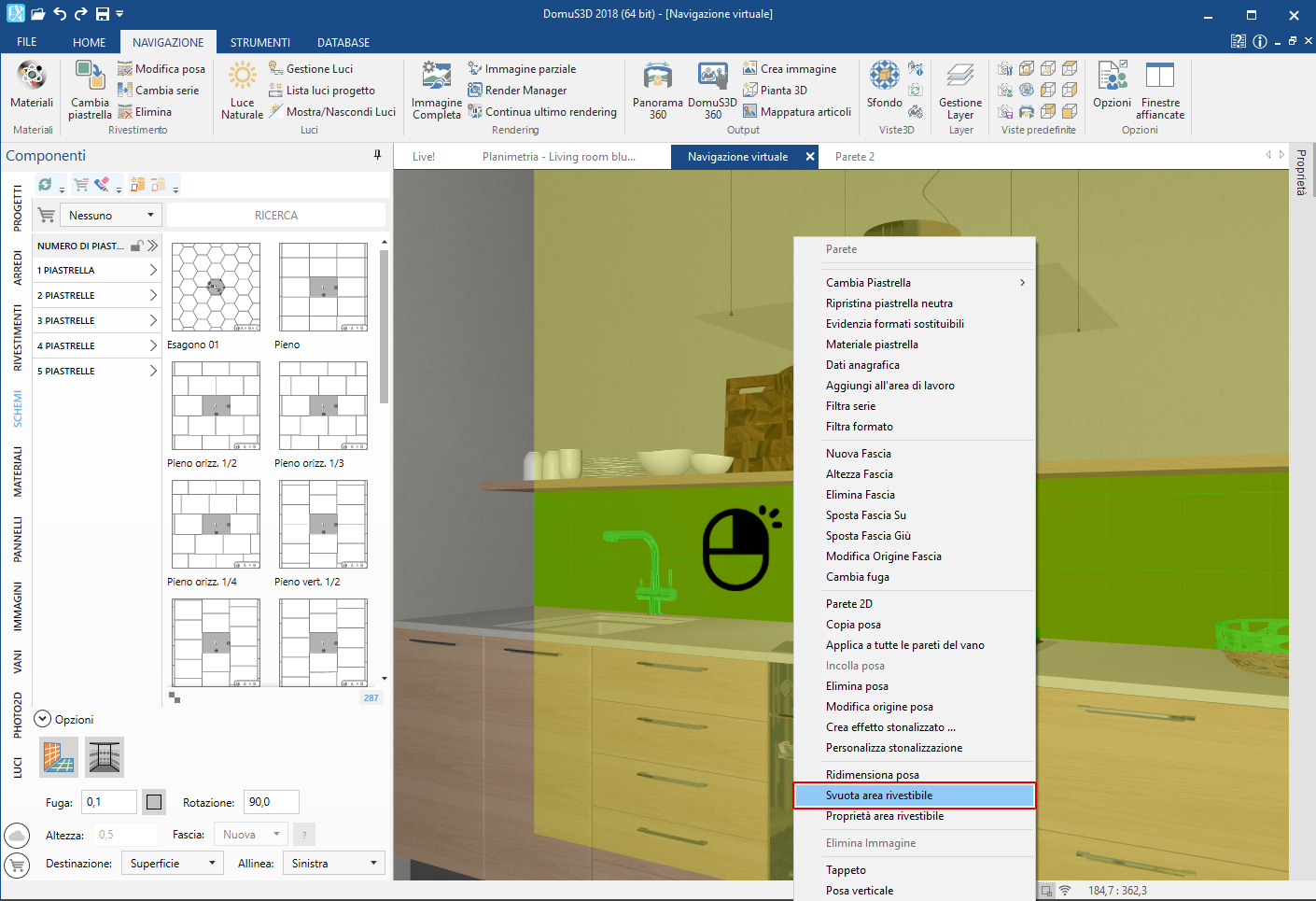The image size is (1316, 901).
Task: Open the Destinazione Superficie dropdown
Action: point(173,864)
